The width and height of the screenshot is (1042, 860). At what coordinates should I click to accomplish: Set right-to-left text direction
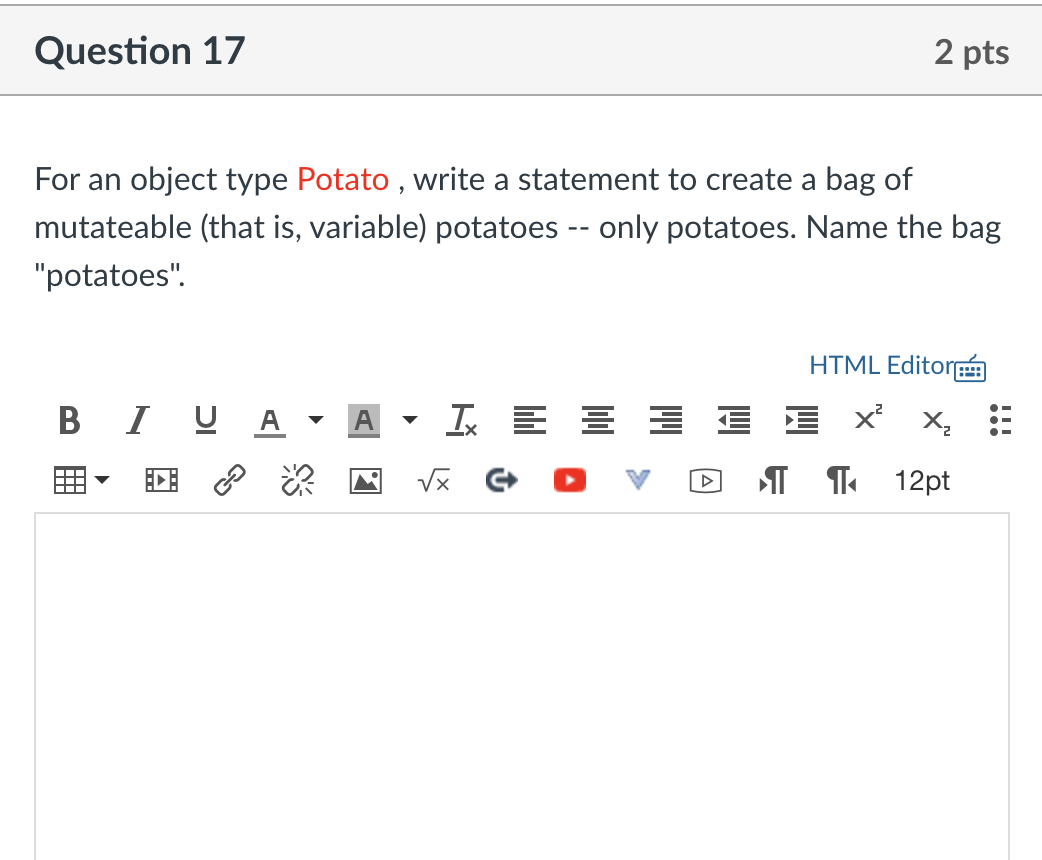coord(841,480)
